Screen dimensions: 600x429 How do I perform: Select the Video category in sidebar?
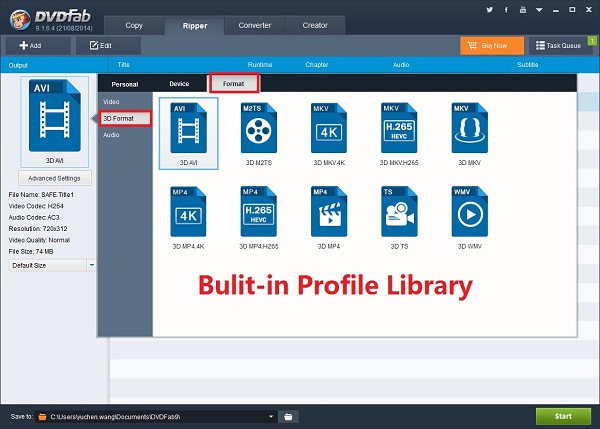[111, 102]
